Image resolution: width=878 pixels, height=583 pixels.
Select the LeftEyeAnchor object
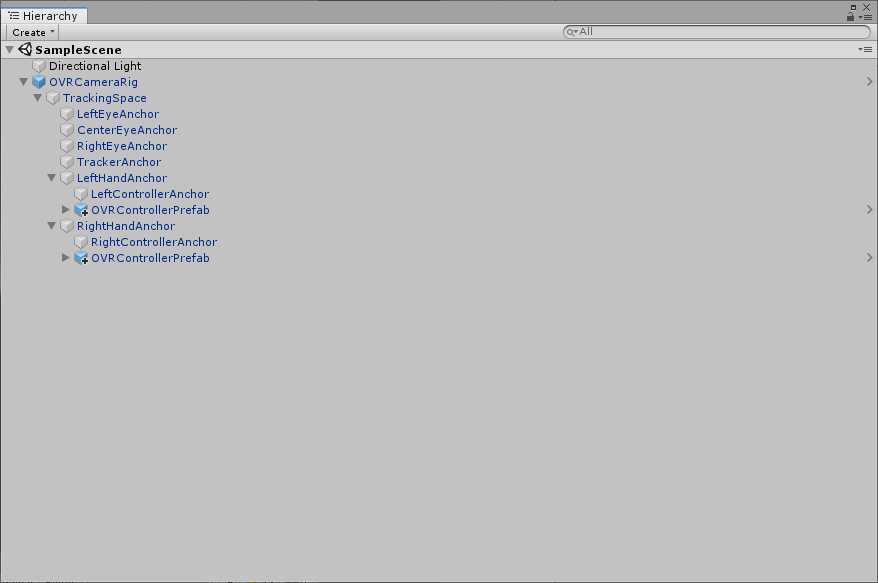coord(118,114)
